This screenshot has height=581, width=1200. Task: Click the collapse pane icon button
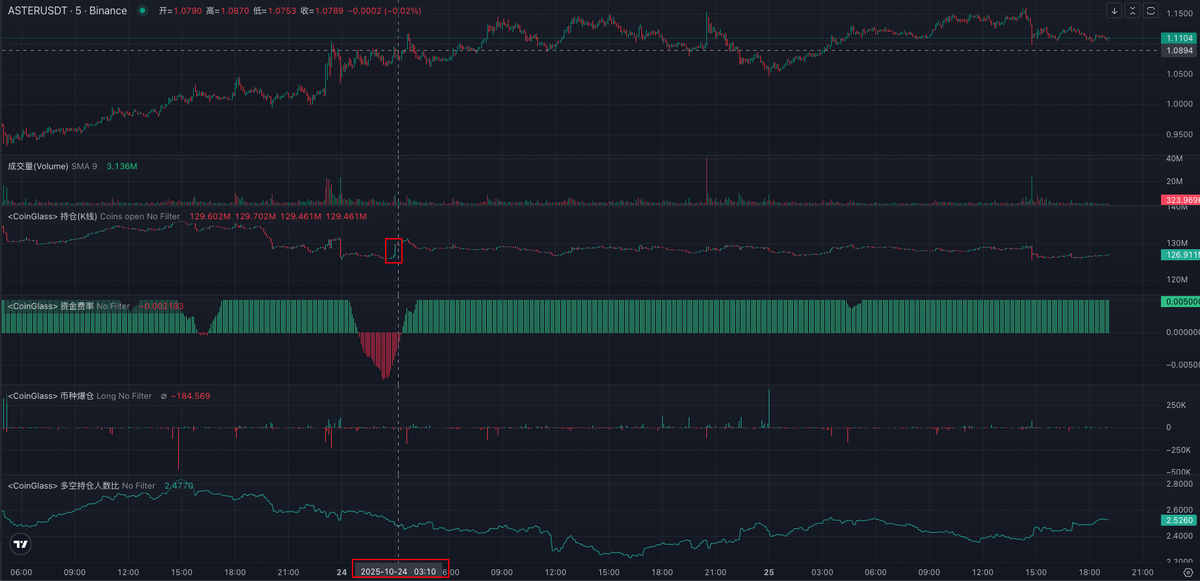click(x=1132, y=10)
